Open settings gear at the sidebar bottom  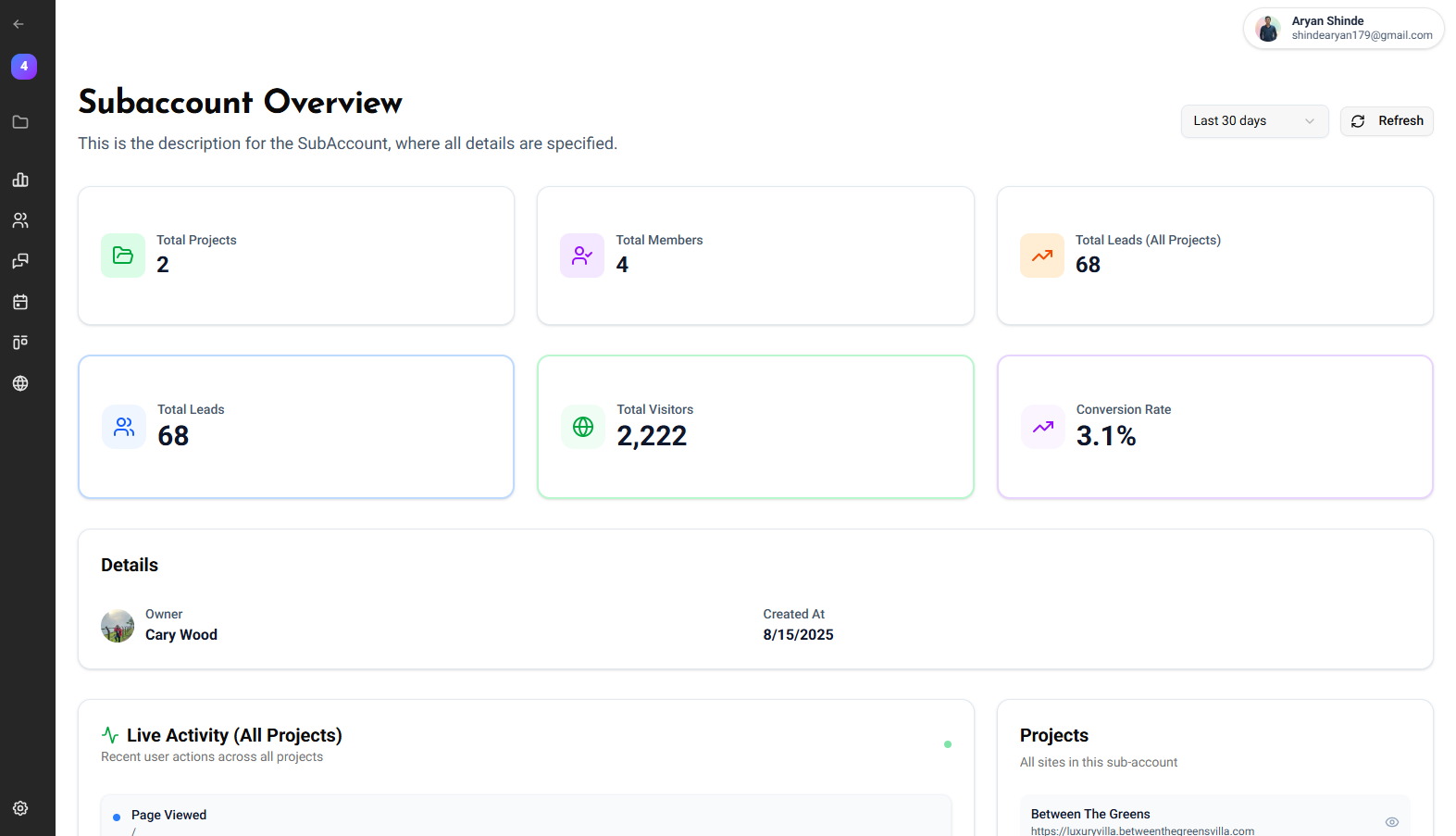click(20, 808)
